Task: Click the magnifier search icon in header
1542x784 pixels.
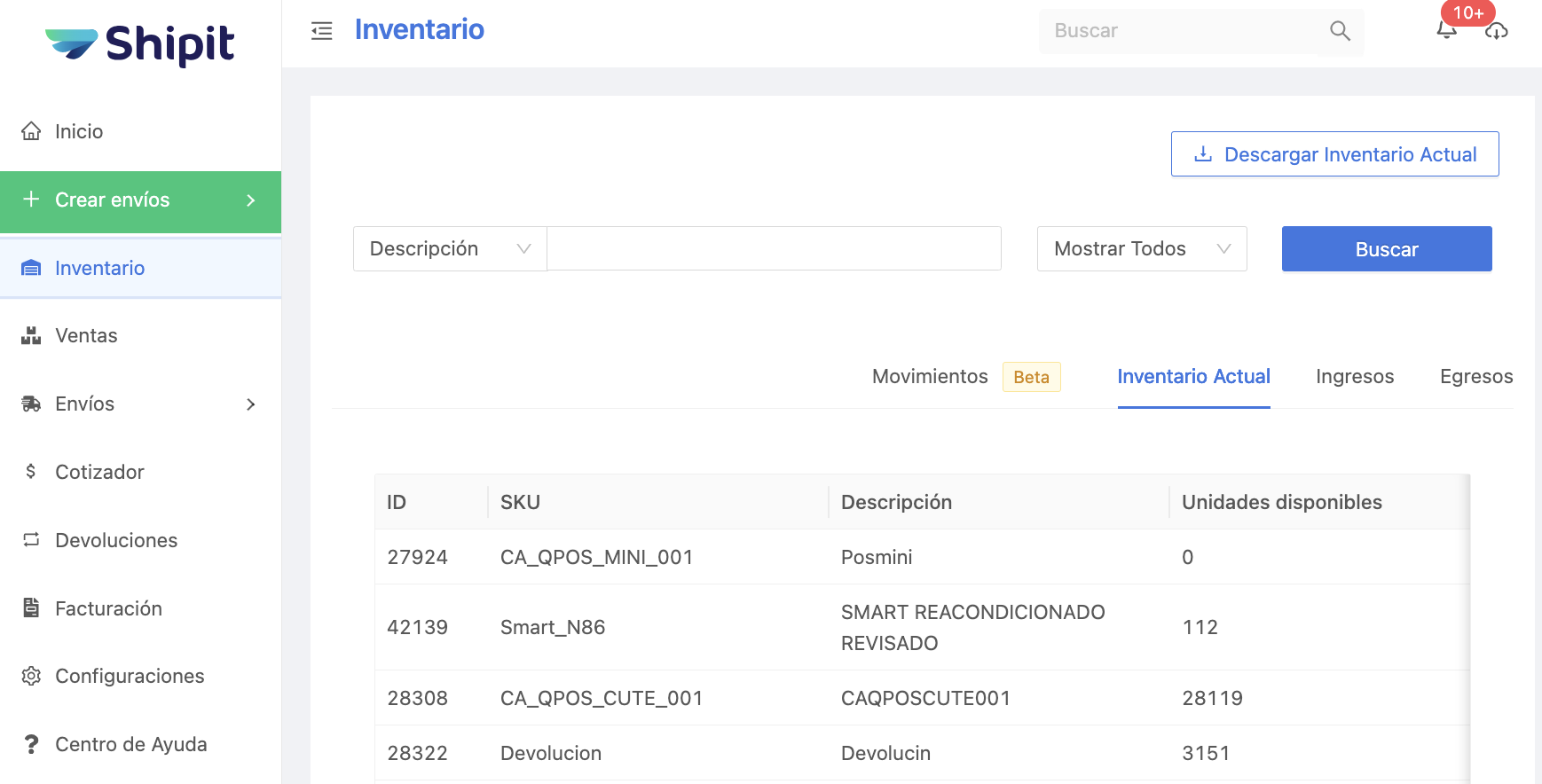Action: click(x=1340, y=31)
